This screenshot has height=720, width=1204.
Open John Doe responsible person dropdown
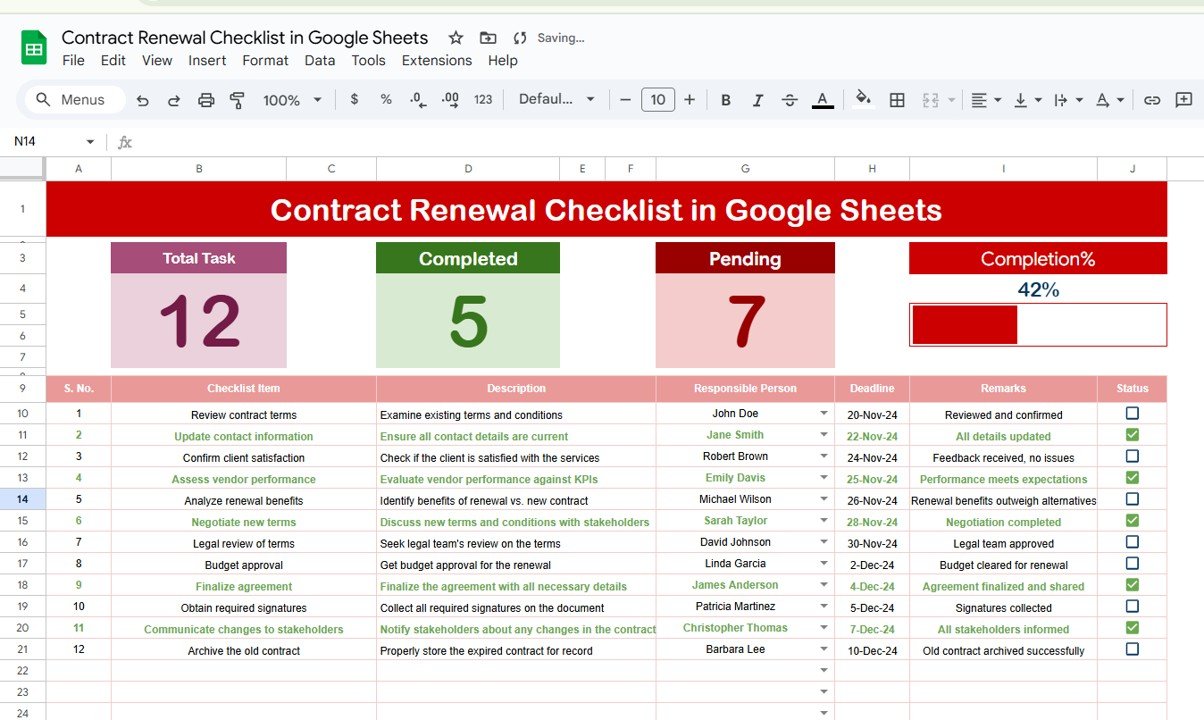(x=824, y=413)
